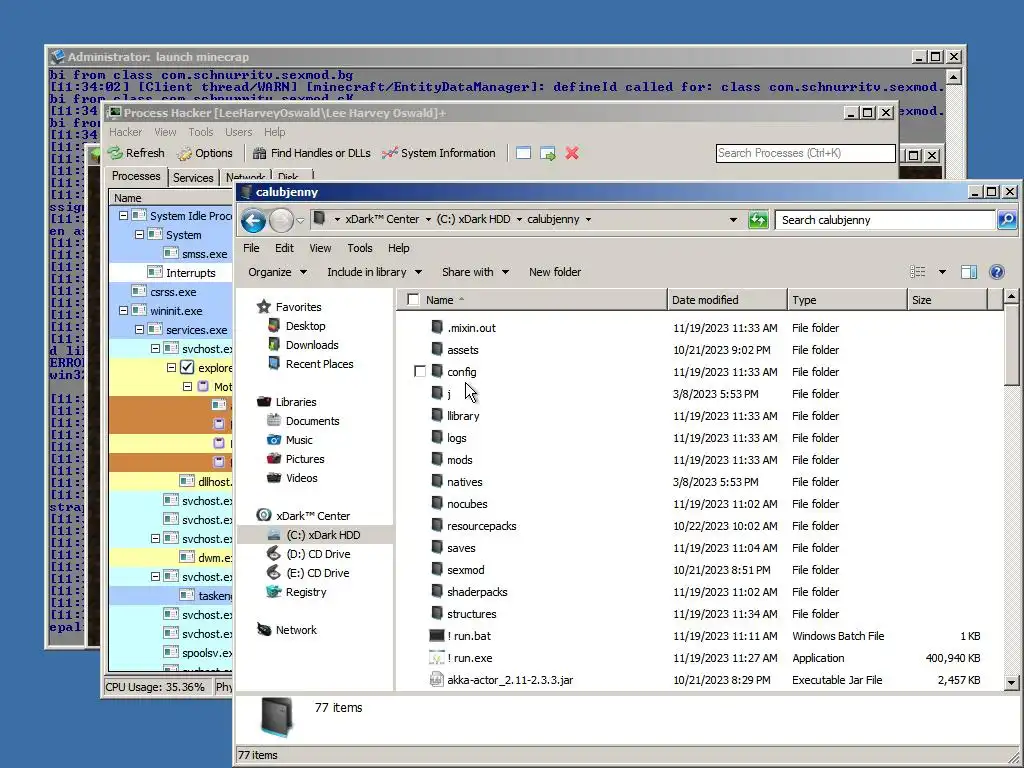Open Options in Process Hacker toolbar

(x=204, y=153)
